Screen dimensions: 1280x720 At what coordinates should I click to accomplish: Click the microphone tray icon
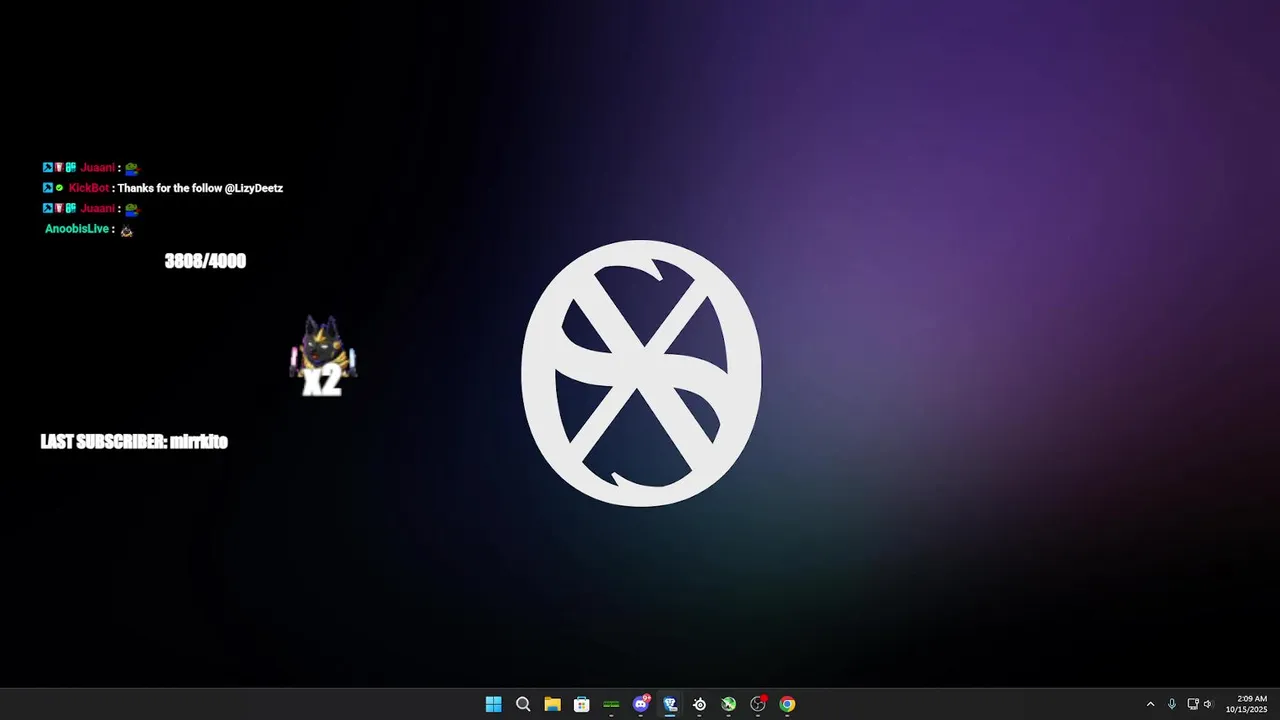coord(1172,704)
